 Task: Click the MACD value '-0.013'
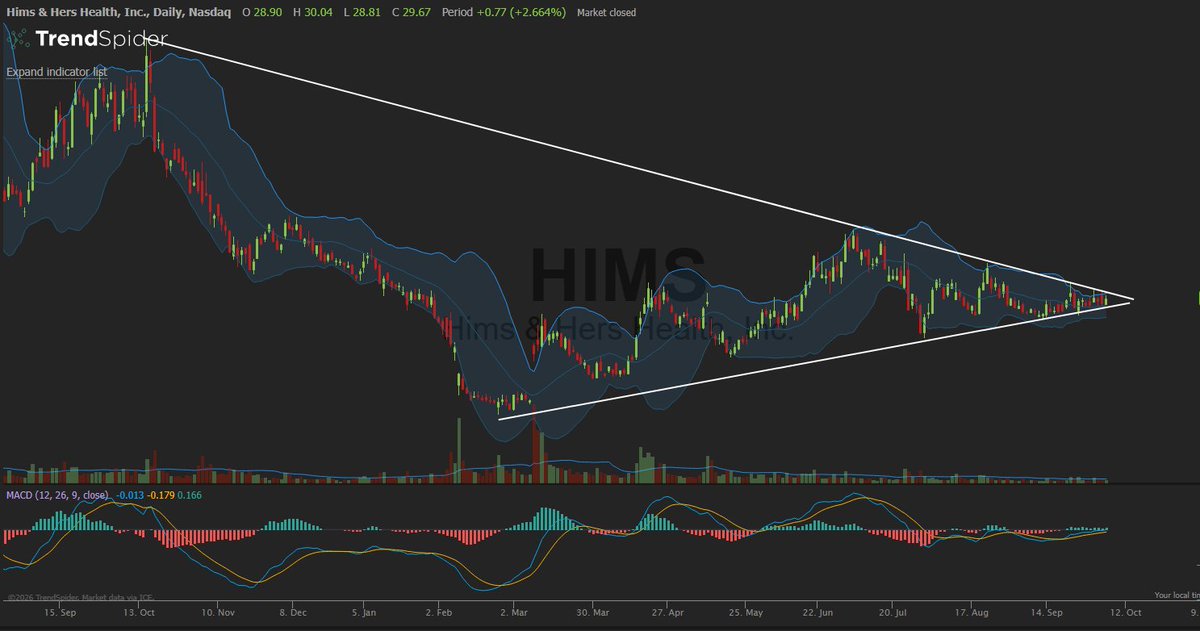[x=129, y=495]
